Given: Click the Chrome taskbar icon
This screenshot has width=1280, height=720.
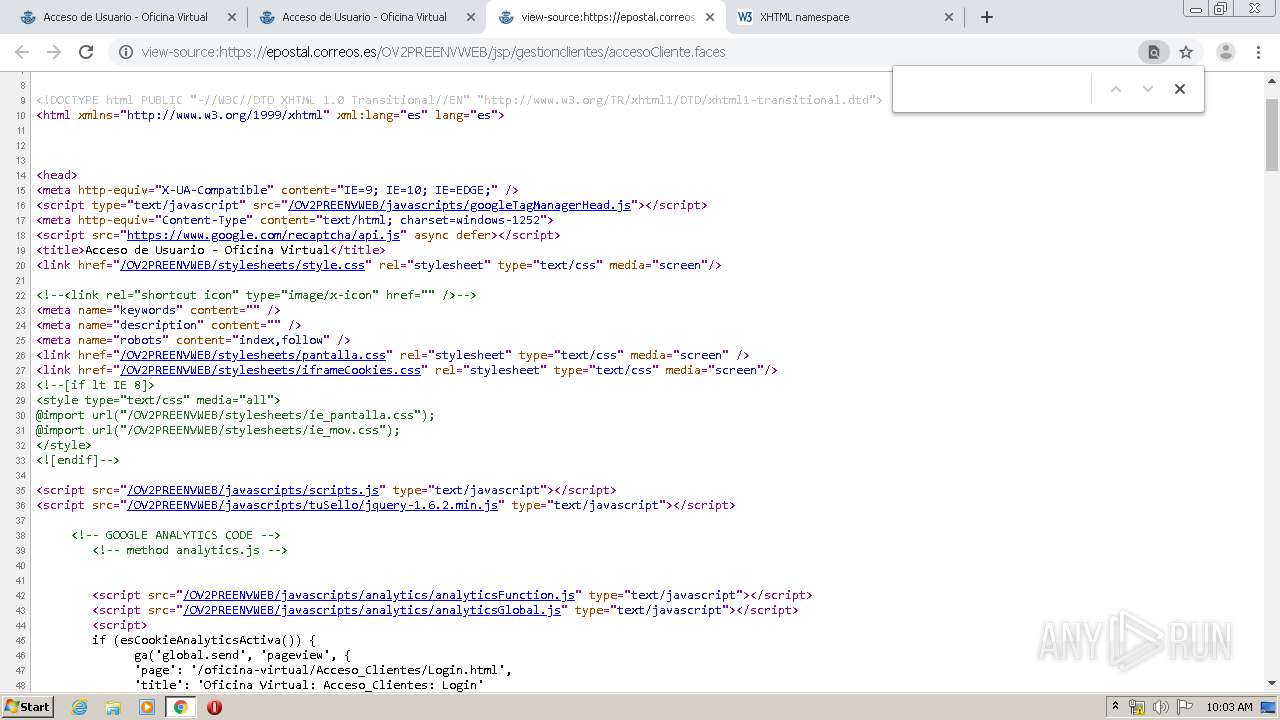Looking at the screenshot, I should [180, 707].
